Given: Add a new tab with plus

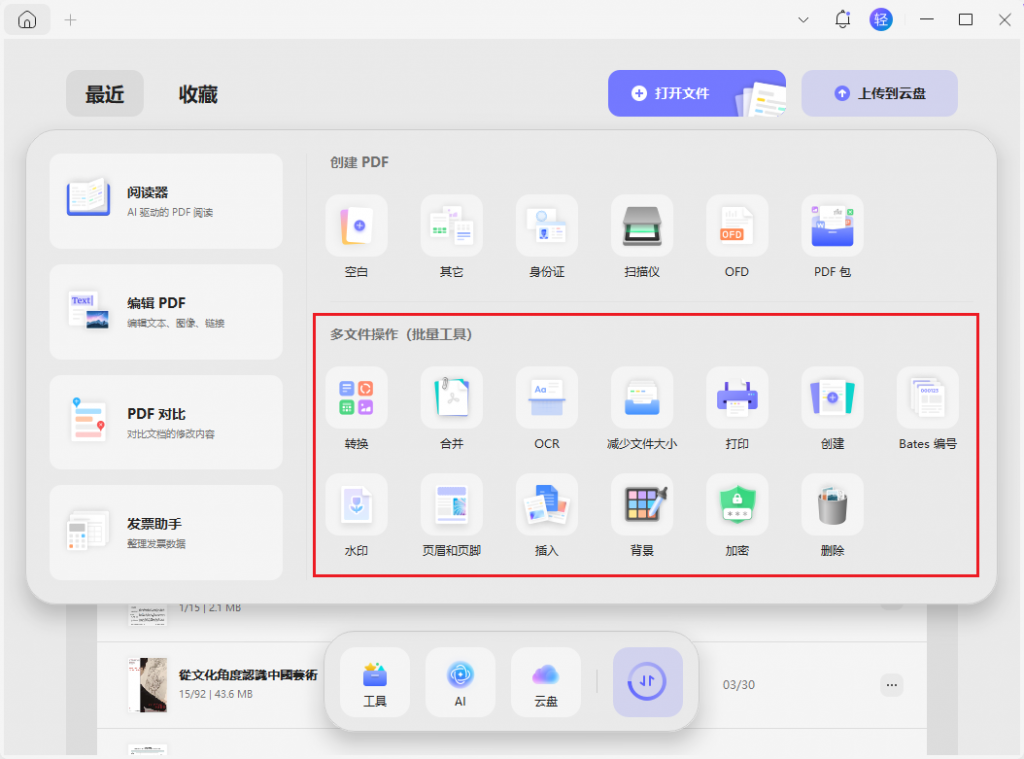Looking at the screenshot, I should pyautogui.click(x=71, y=20).
